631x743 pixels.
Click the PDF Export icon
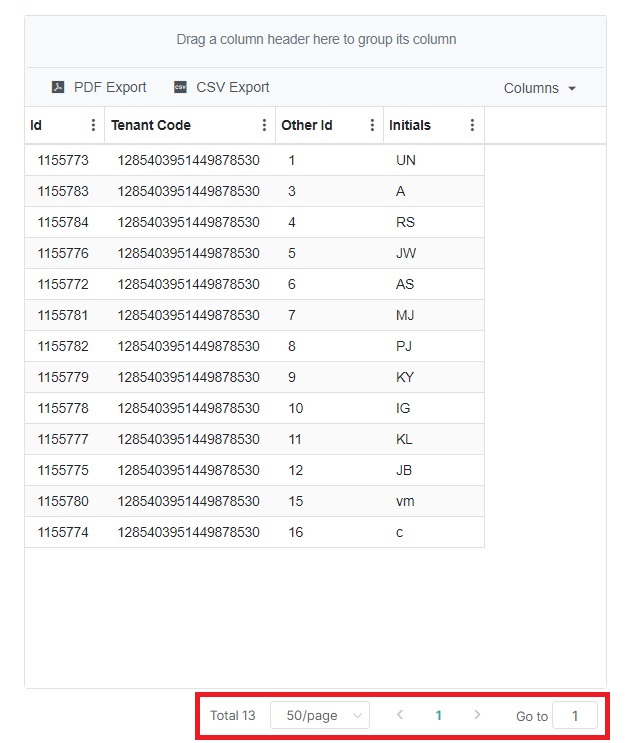[58, 87]
